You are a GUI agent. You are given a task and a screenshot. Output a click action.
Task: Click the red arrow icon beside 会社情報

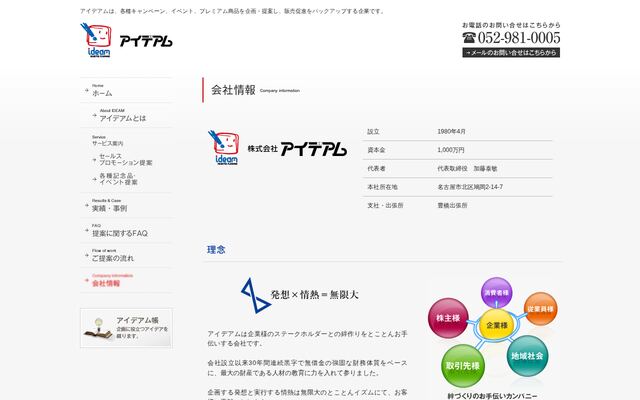[x=87, y=280]
